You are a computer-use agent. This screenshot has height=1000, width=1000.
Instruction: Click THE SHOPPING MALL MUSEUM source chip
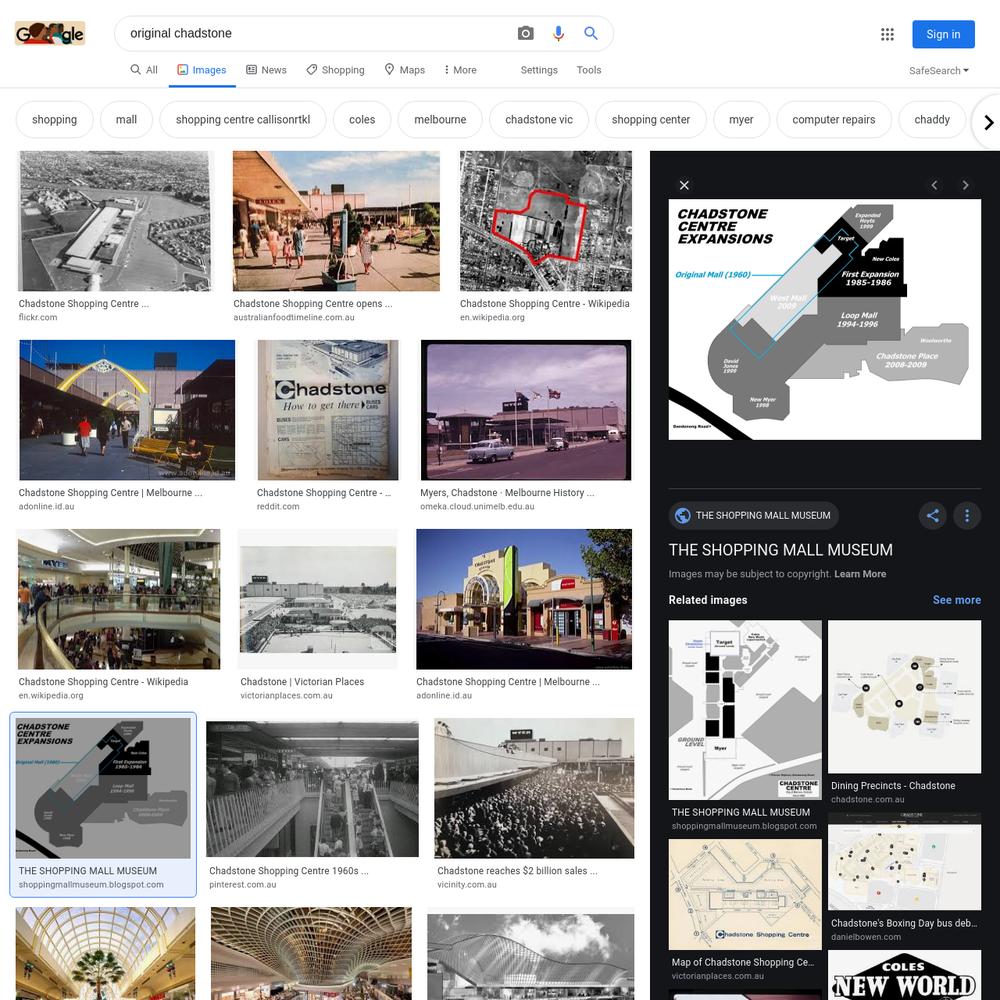pos(753,515)
